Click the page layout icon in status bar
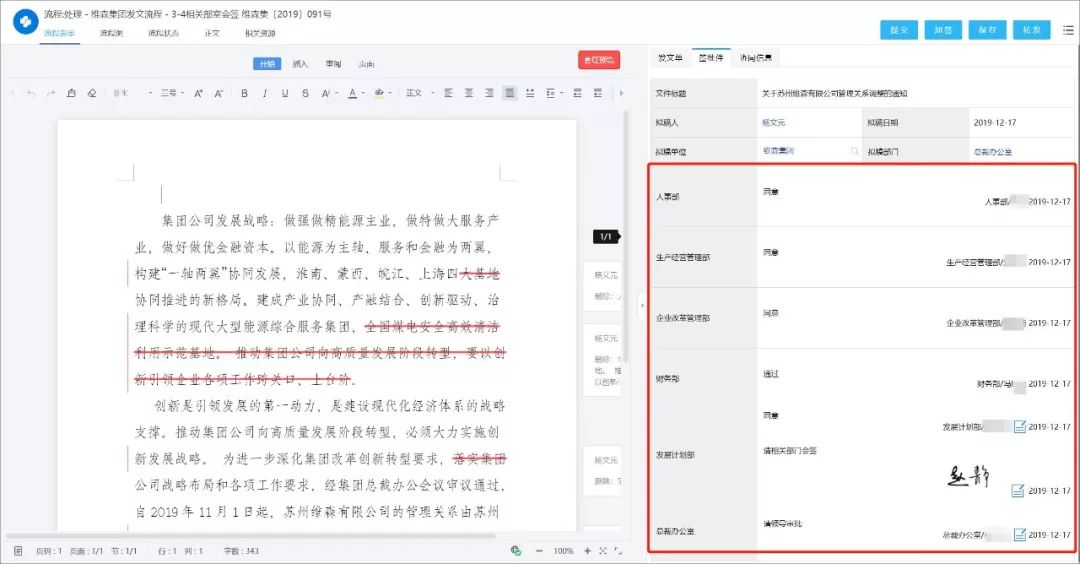The height and width of the screenshot is (564, 1080). click(18, 551)
